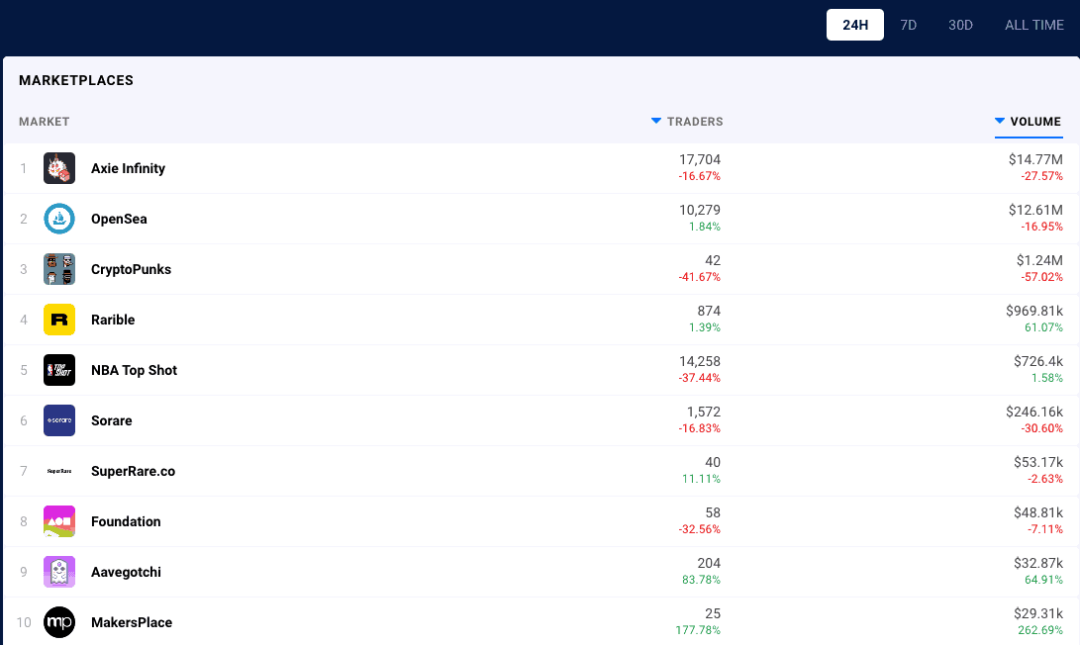Sort by the VOLUME column arrow
1080x645 pixels.
point(999,121)
